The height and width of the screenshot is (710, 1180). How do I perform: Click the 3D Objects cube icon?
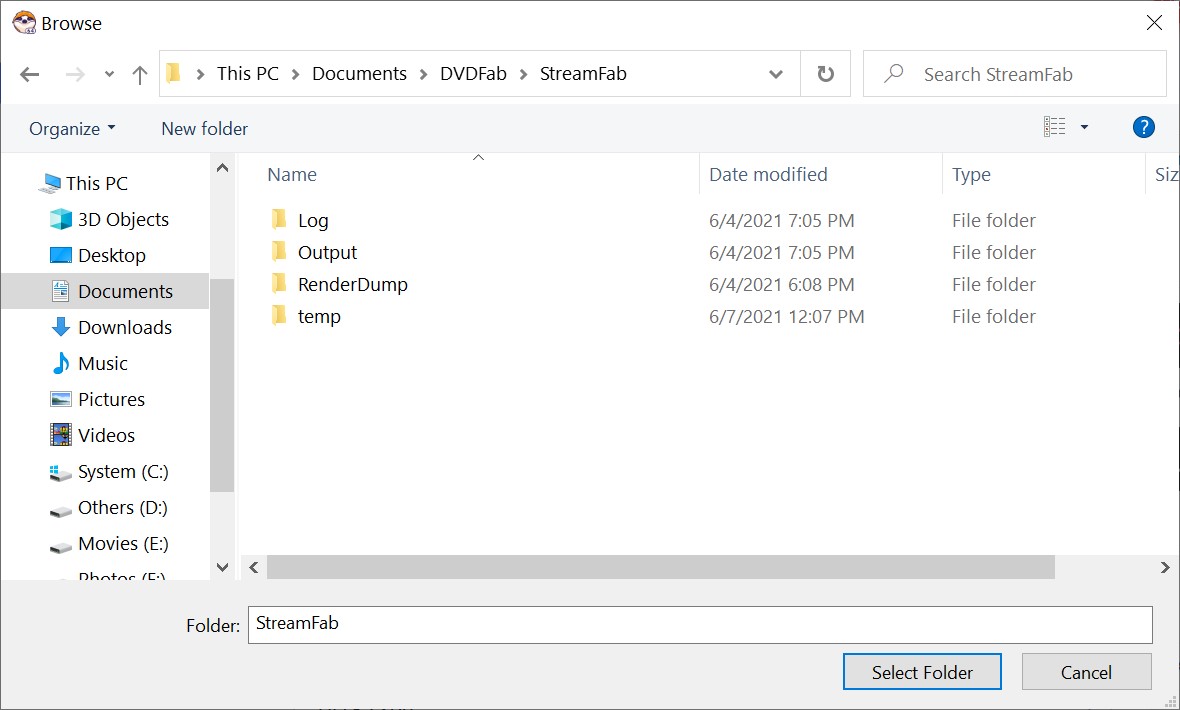coord(60,219)
